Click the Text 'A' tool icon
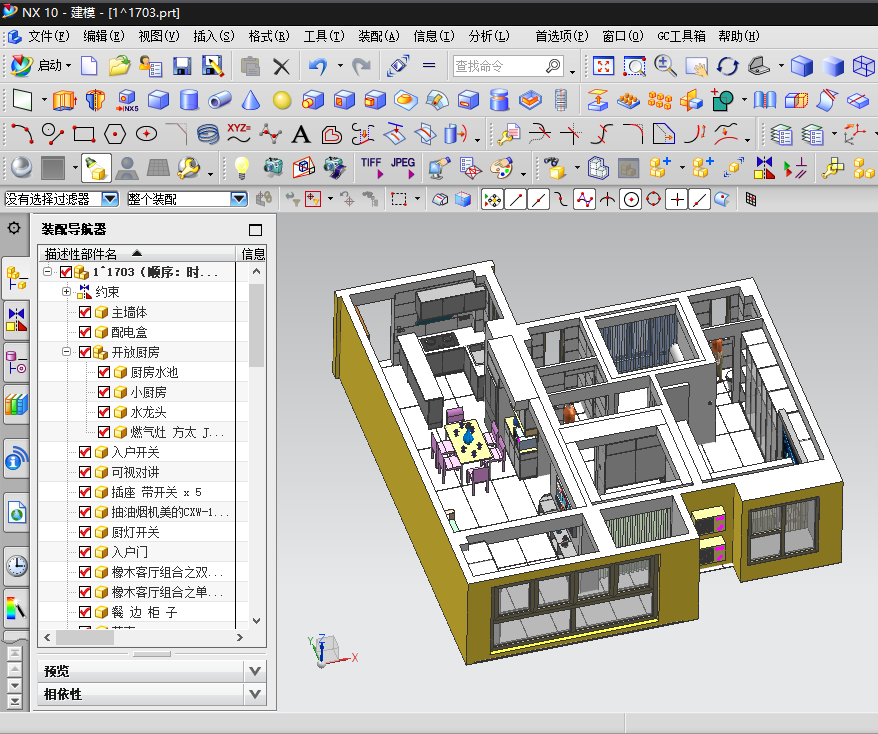Screen dimensions: 878x734 point(300,134)
